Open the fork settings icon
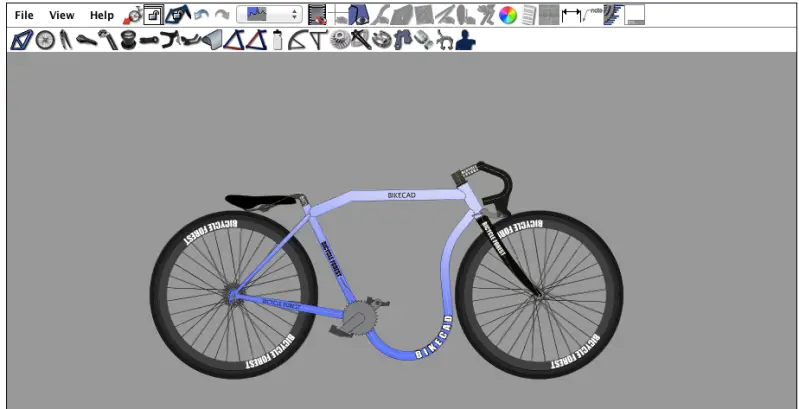Viewport: 799px width, 409px height. [66, 40]
